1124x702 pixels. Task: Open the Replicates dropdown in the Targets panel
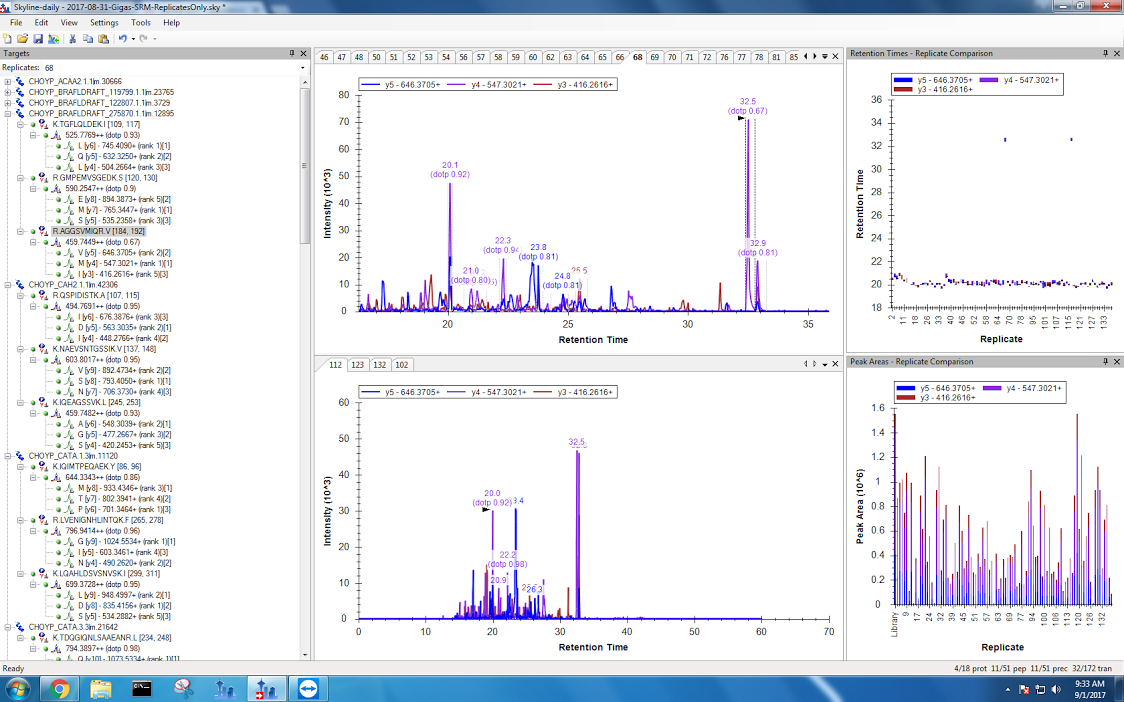coord(300,67)
